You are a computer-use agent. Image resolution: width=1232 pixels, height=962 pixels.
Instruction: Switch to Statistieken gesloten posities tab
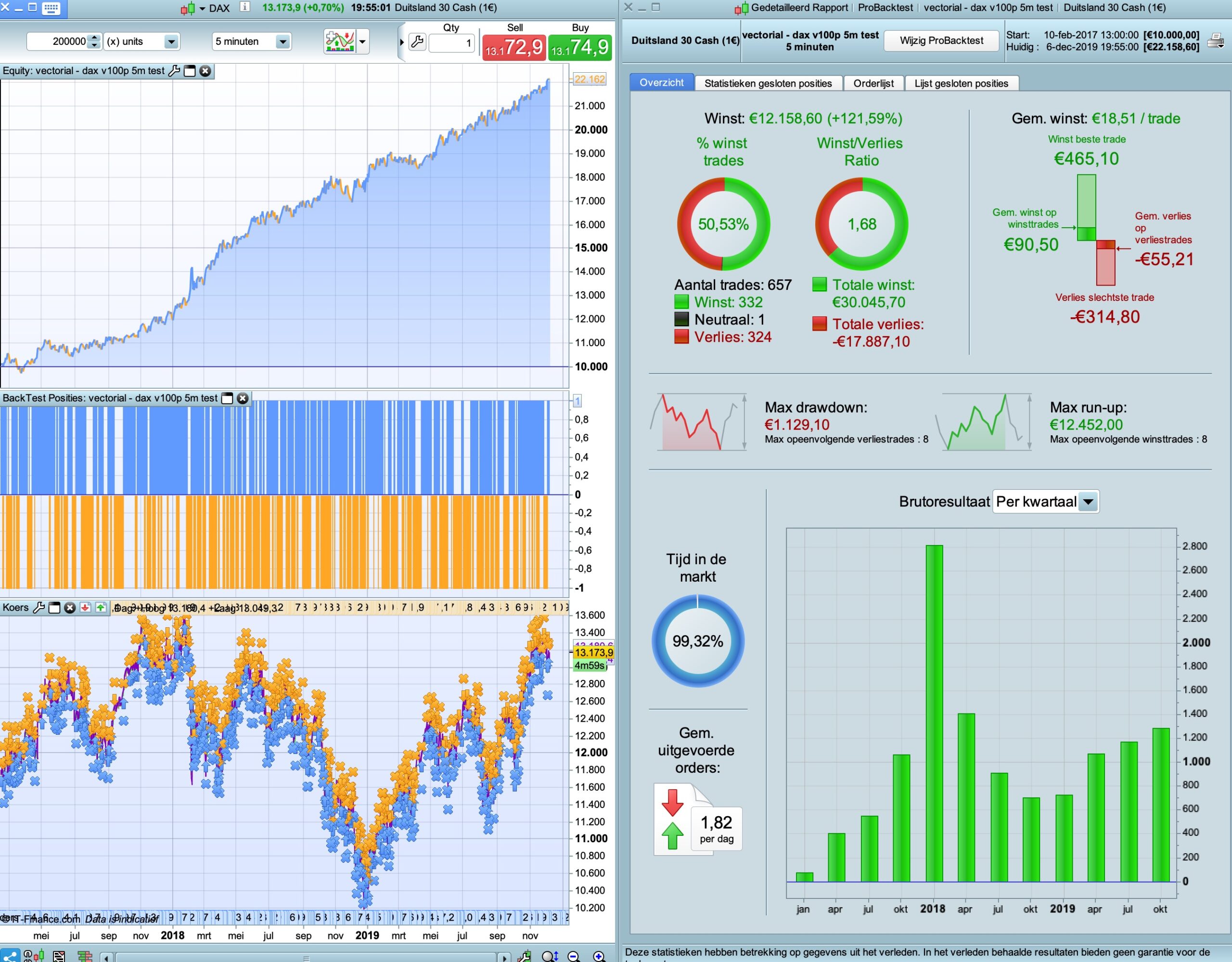pos(768,83)
